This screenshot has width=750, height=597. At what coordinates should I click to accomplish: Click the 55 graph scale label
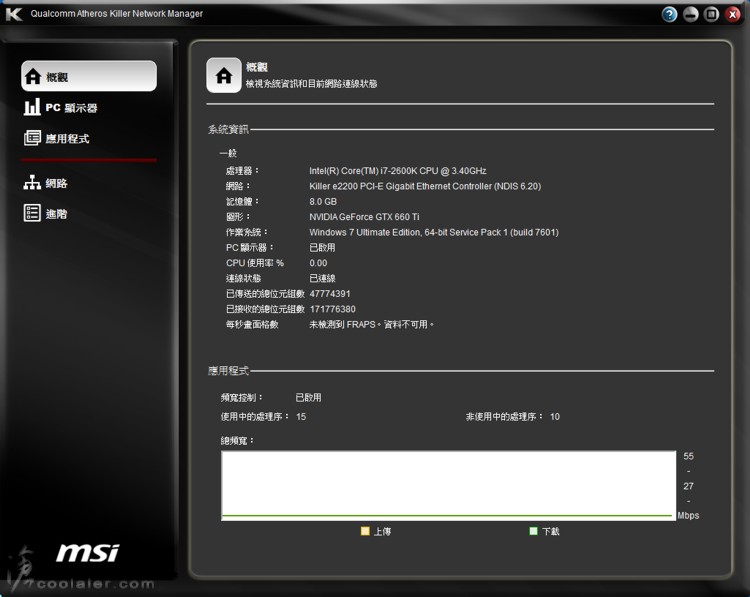[x=688, y=456]
